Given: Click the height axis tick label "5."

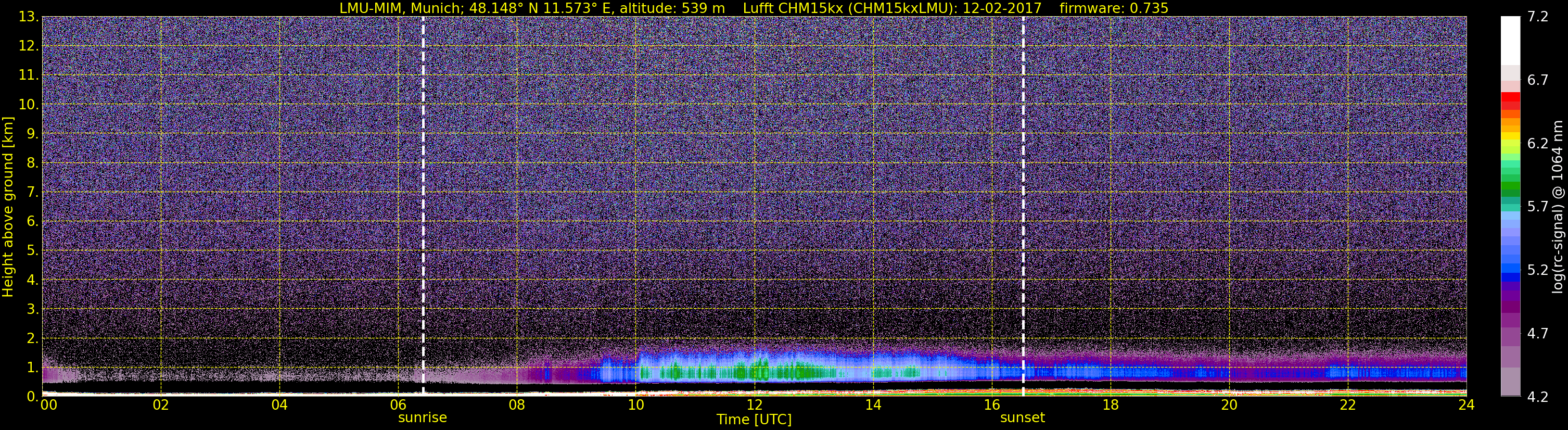Looking at the screenshot, I should [32, 251].
